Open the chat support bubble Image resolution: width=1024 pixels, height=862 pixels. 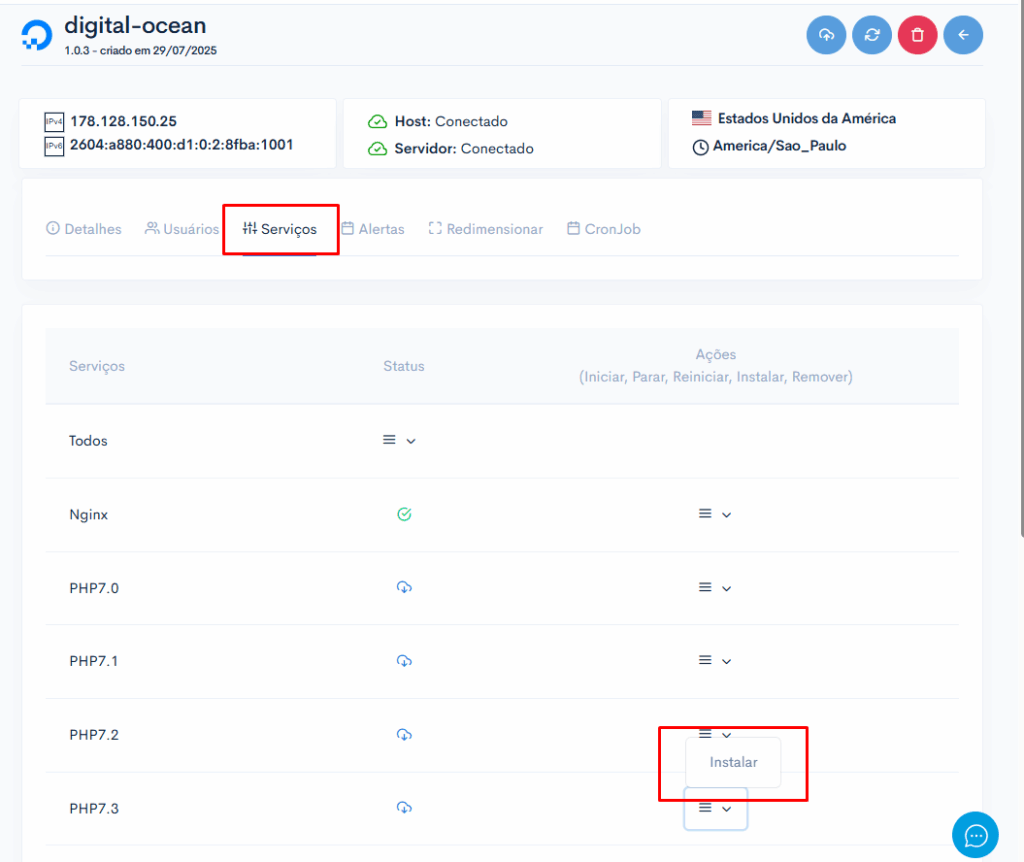[975, 835]
